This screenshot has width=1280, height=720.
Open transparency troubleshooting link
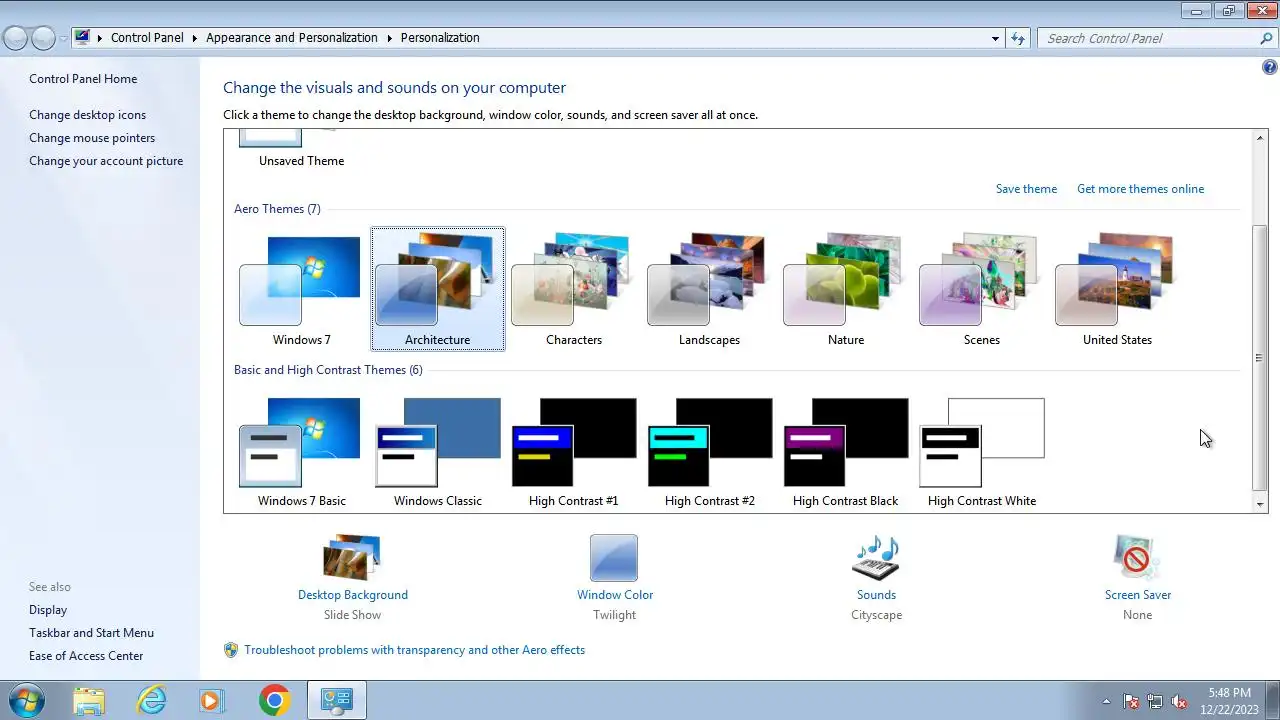tap(414, 650)
